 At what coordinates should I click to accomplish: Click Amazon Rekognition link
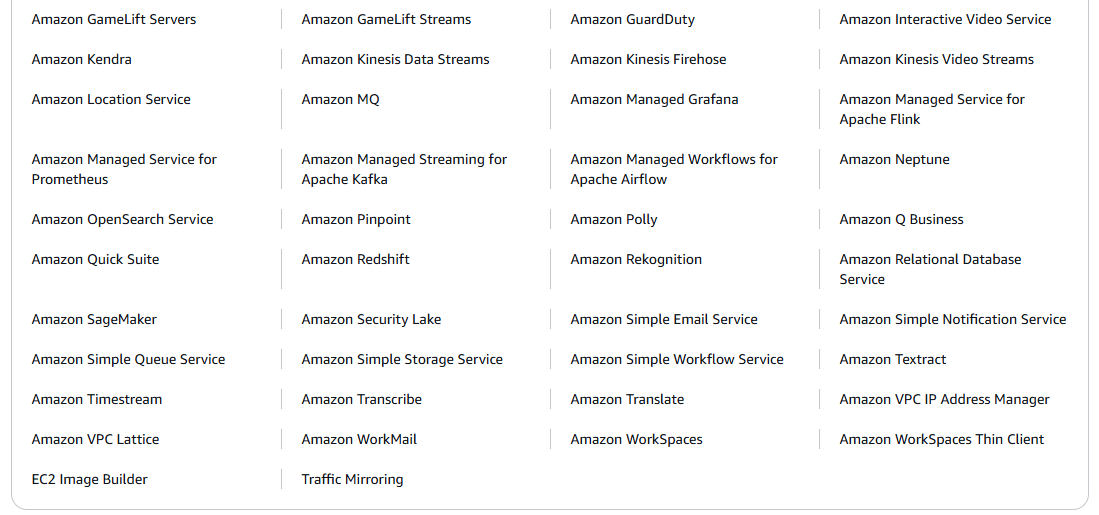click(636, 259)
